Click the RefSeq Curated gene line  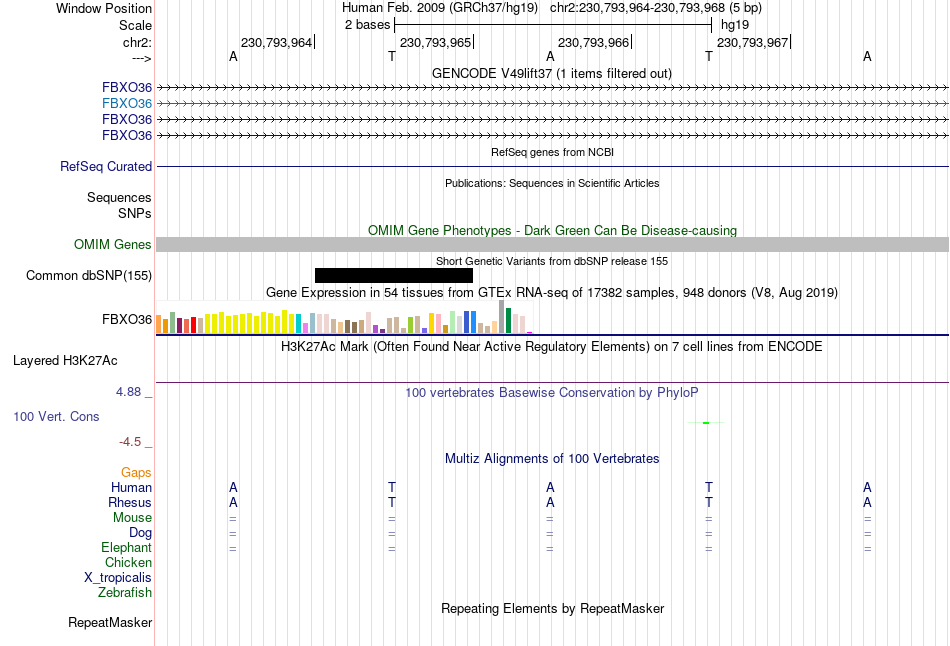pyautogui.click(x=552, y=166)
